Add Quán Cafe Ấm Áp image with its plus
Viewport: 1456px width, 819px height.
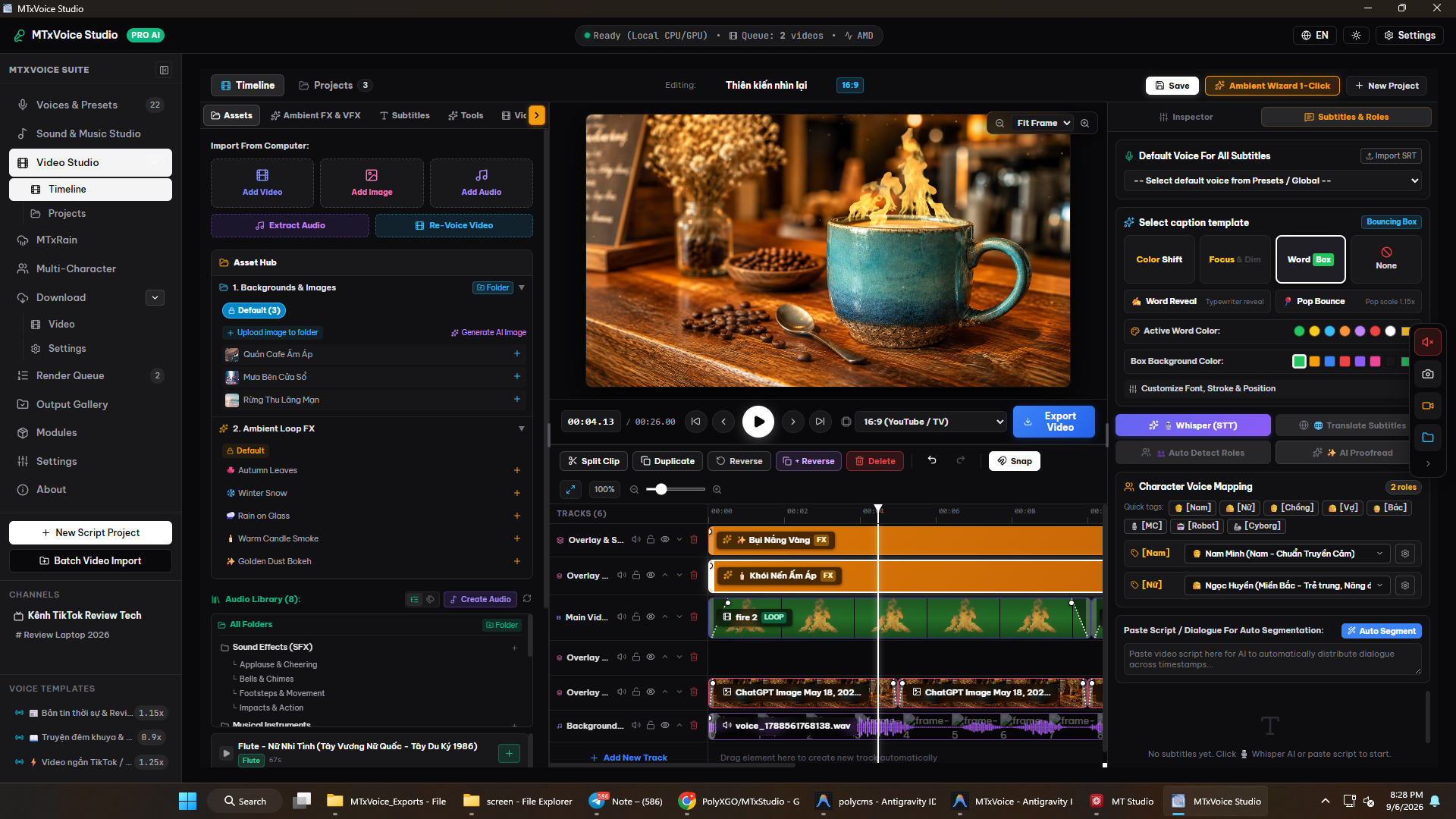point(517,354)
